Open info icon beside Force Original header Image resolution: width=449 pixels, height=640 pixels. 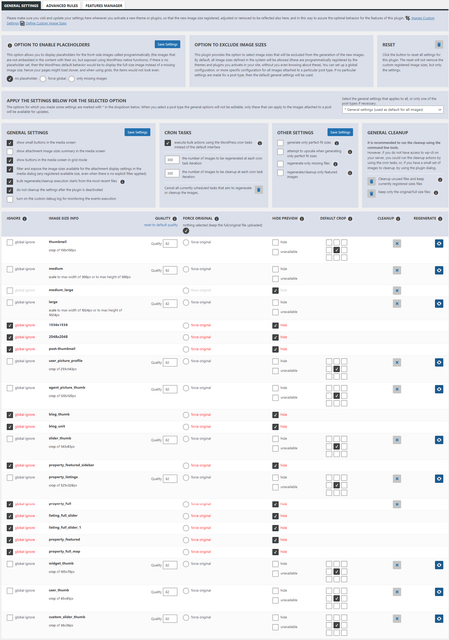click(x=217, y=219)
